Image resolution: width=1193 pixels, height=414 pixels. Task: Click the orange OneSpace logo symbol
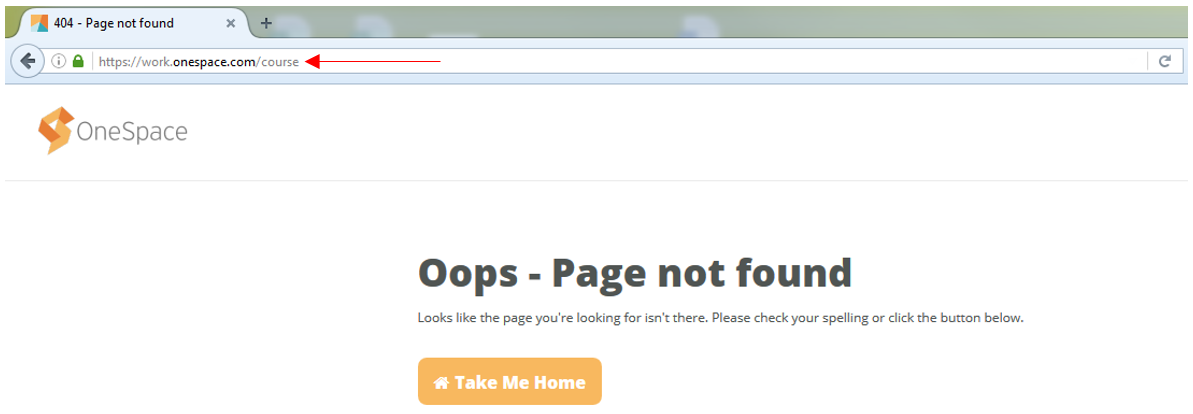tap(56, 130)
